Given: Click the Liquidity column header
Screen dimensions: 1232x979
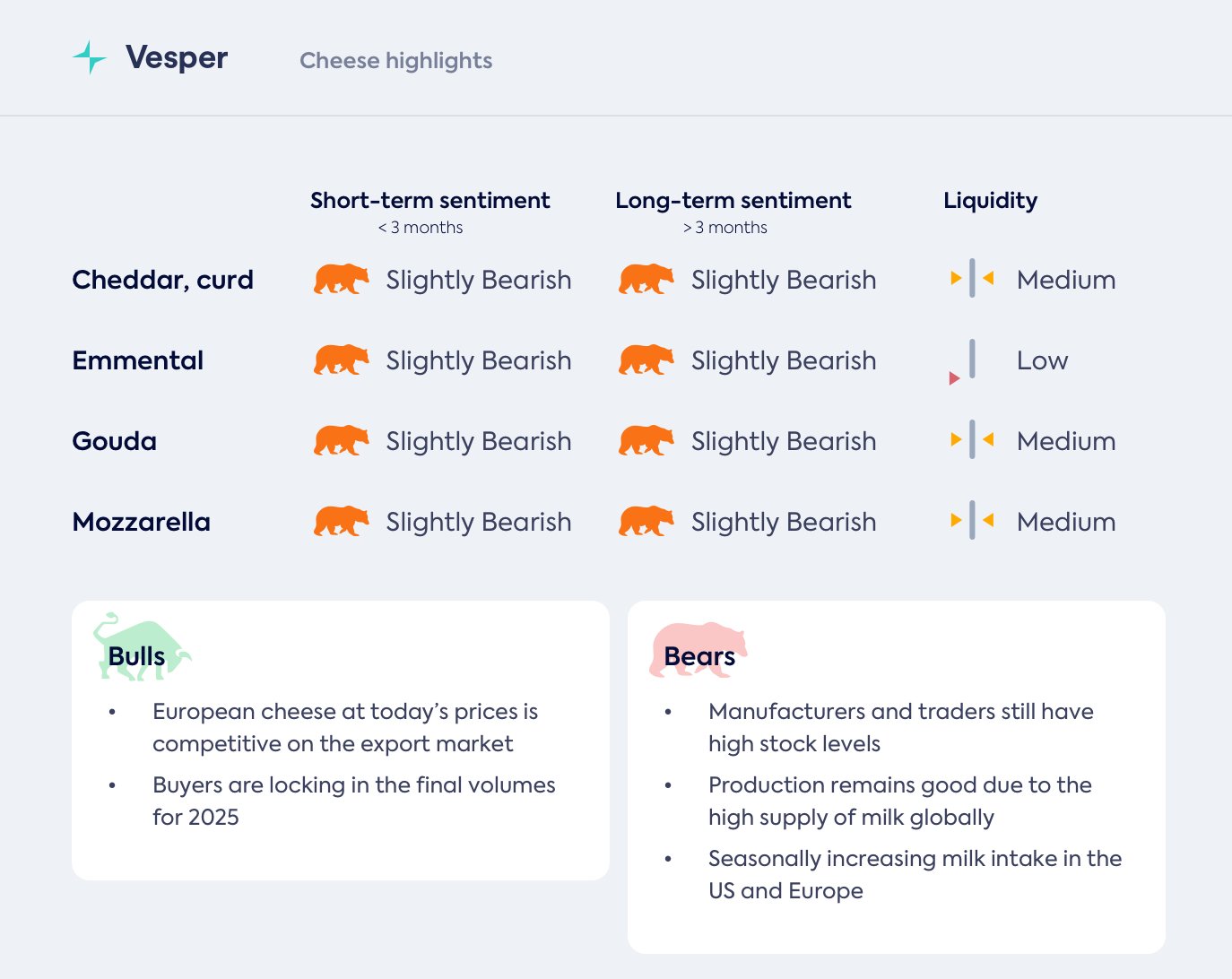Looking at the screenshot, I should pos(990,201).
